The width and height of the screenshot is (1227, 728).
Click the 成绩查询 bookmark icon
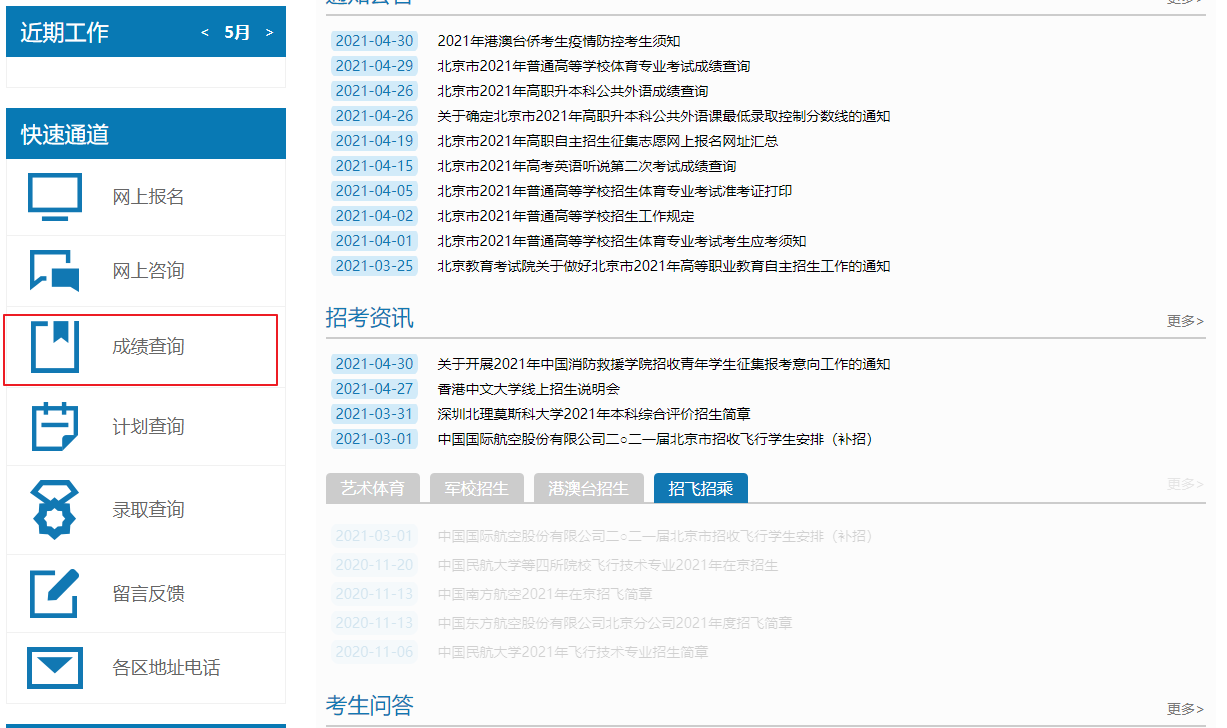pos(55,347)
